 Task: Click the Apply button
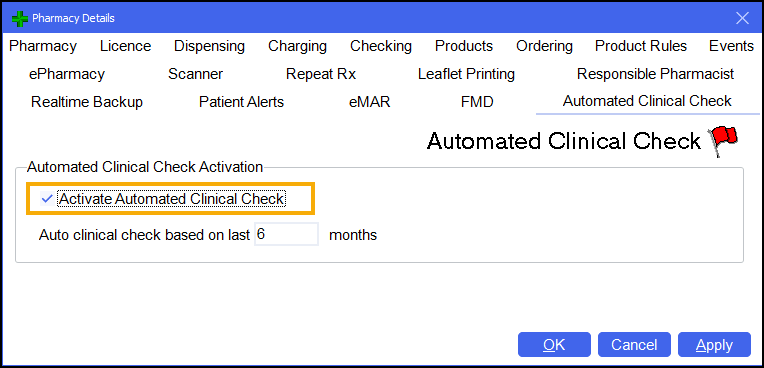click(x=714, y=345)
